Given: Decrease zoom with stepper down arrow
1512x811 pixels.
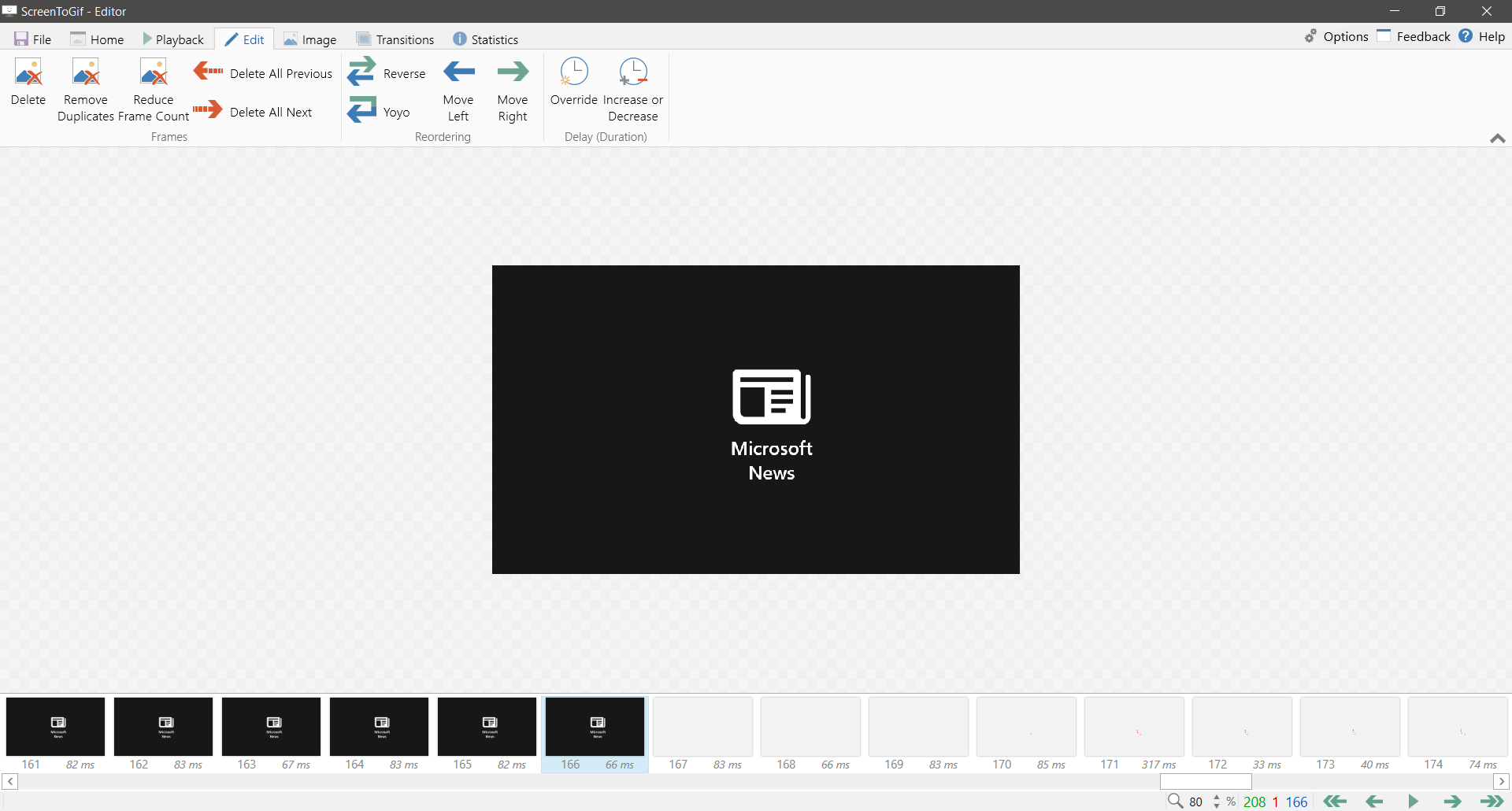Looking at the screenshot, I should tap(1217, 805).
